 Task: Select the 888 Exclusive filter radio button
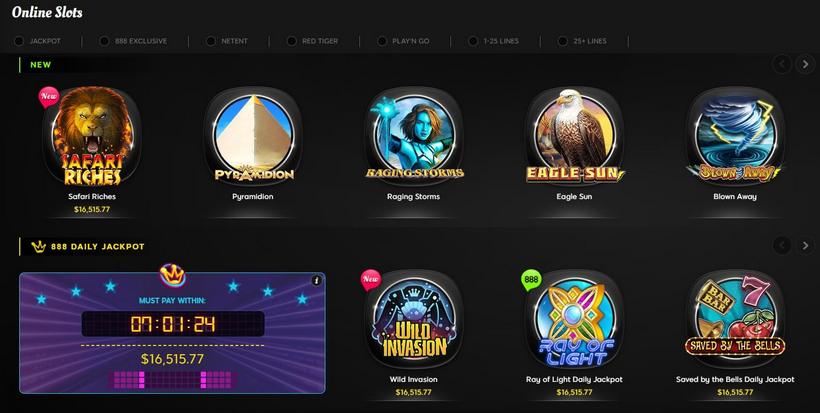tap(104, 41)
